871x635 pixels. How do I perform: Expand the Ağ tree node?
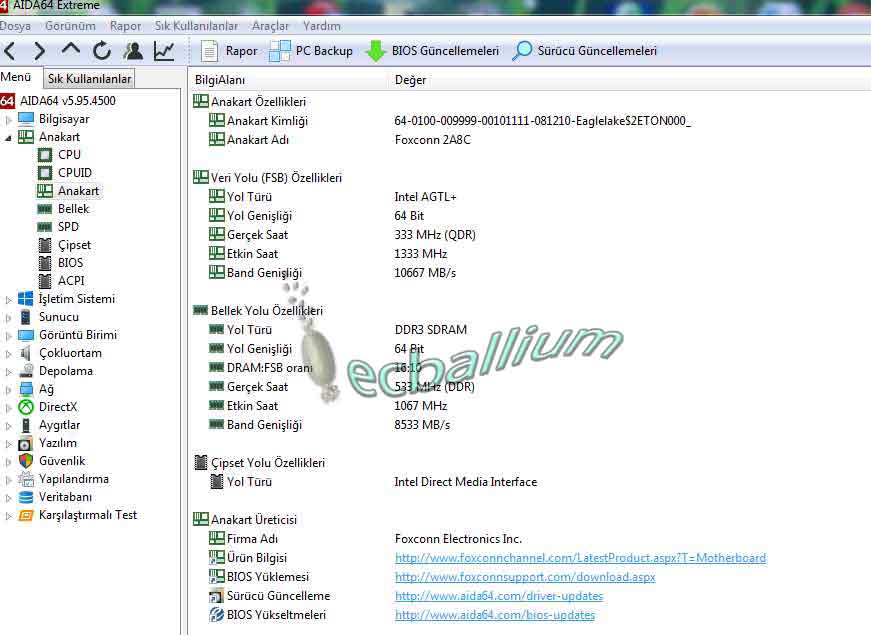click(x=8, y=390)
